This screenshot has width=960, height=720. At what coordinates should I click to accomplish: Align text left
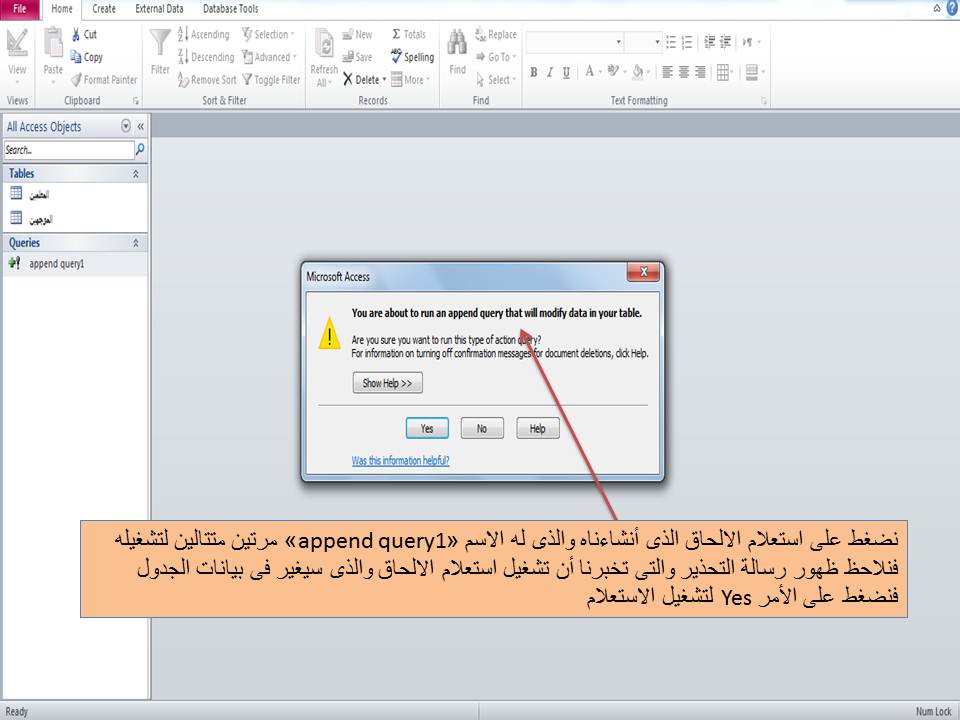tap(667, 72)
